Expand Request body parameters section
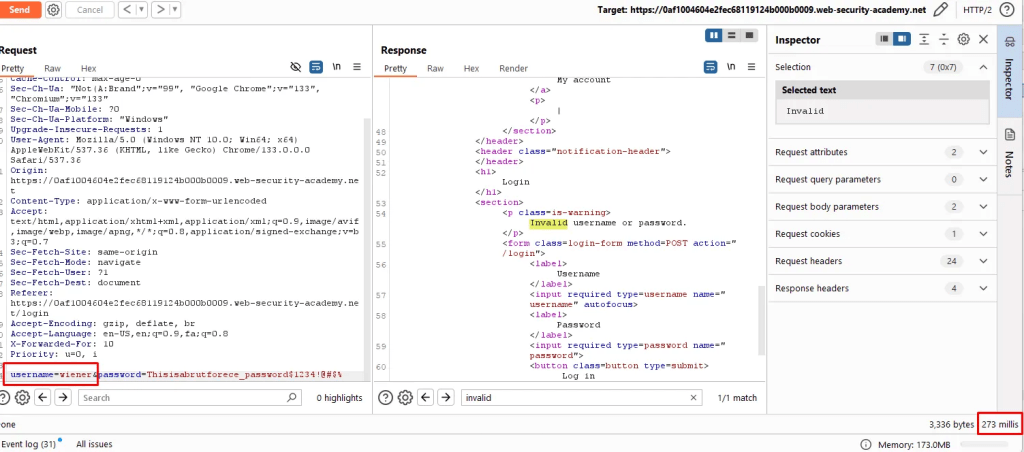 point(984,206)
